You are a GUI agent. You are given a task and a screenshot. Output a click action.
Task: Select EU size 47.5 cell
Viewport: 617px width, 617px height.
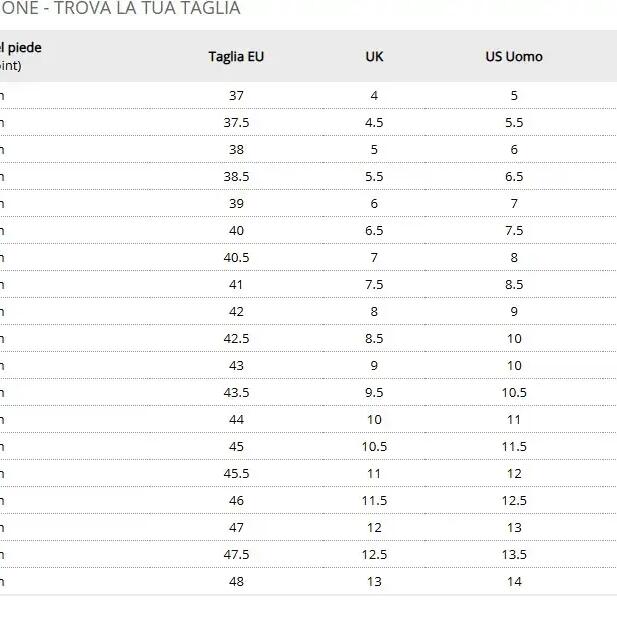click(x=236, y=555)
